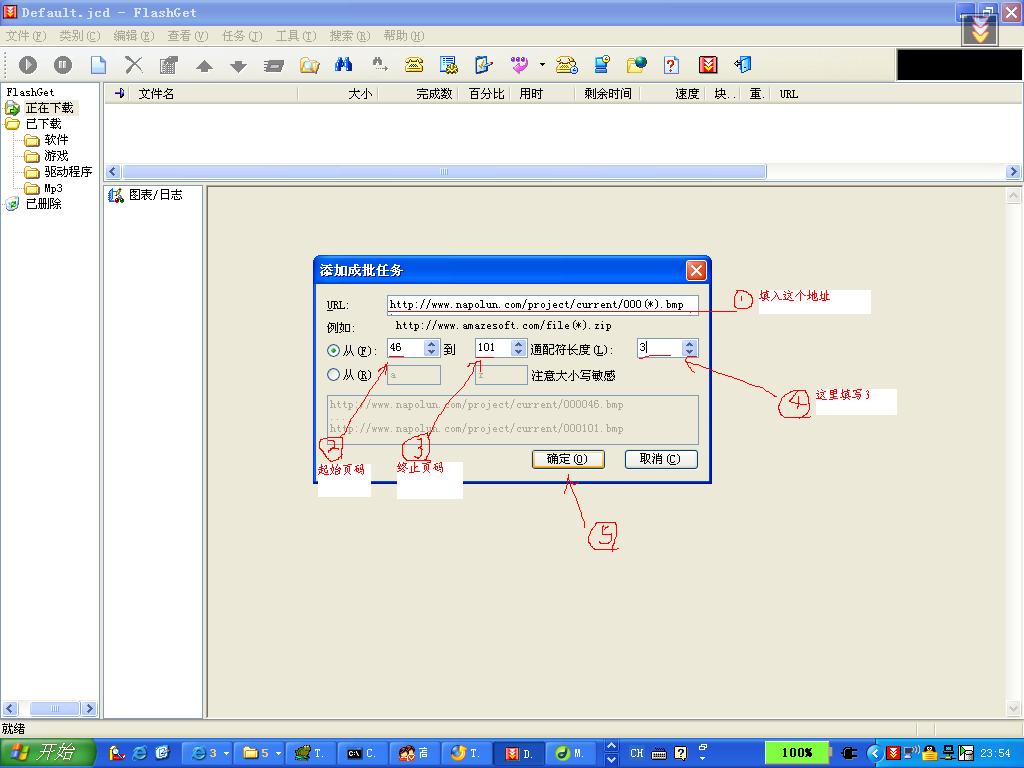Click the left tree pane horizontal scrollbar thumb

coord(55,709)
